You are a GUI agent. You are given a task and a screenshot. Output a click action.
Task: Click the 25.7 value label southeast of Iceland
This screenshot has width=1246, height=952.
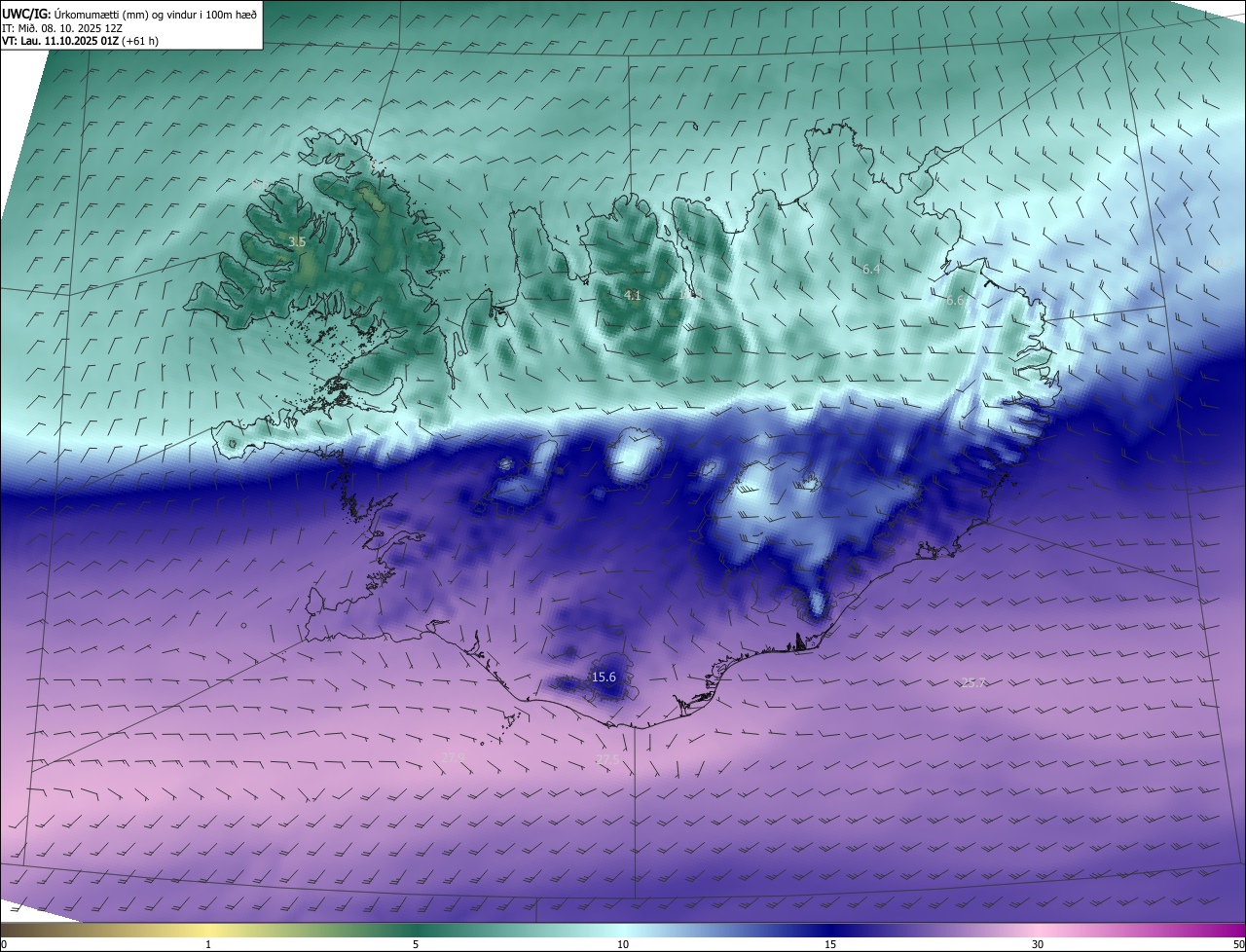974,682
